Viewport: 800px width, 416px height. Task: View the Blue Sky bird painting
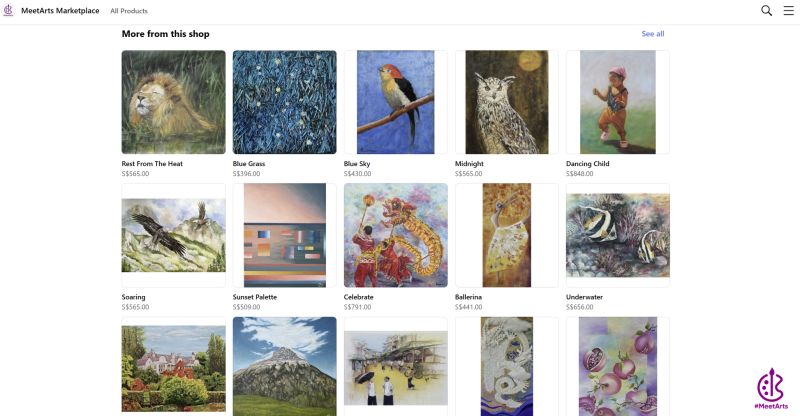pyautogui.click(x=395, y=102)
